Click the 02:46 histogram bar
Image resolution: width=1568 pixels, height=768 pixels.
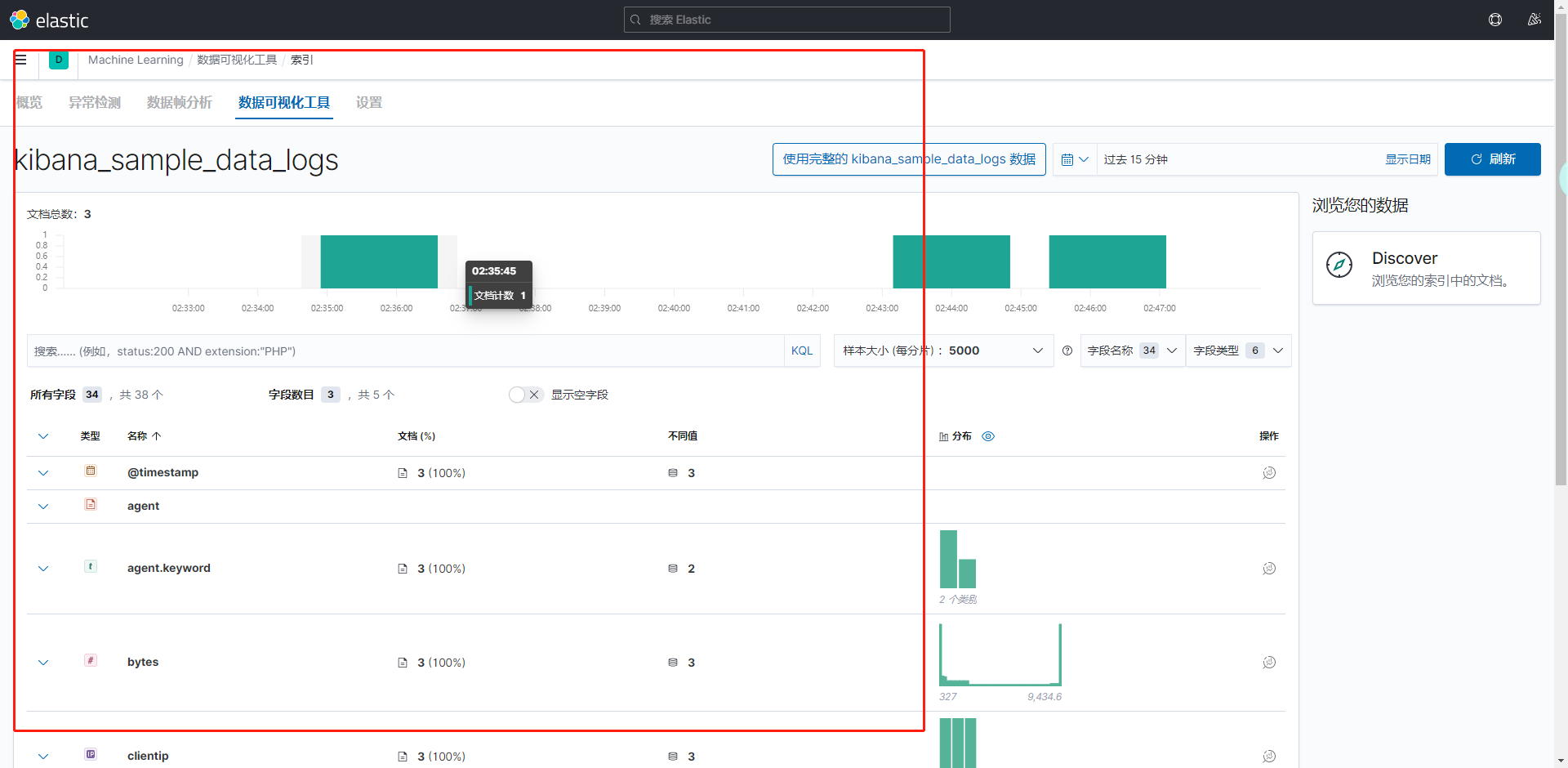coord(1107,261)
